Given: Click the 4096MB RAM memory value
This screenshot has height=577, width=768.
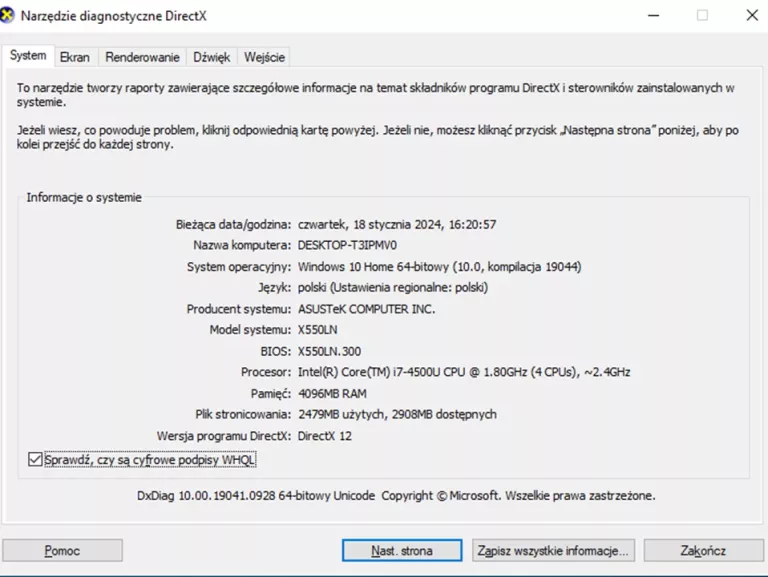Looking at the screenshot, I should pos(334,393).
